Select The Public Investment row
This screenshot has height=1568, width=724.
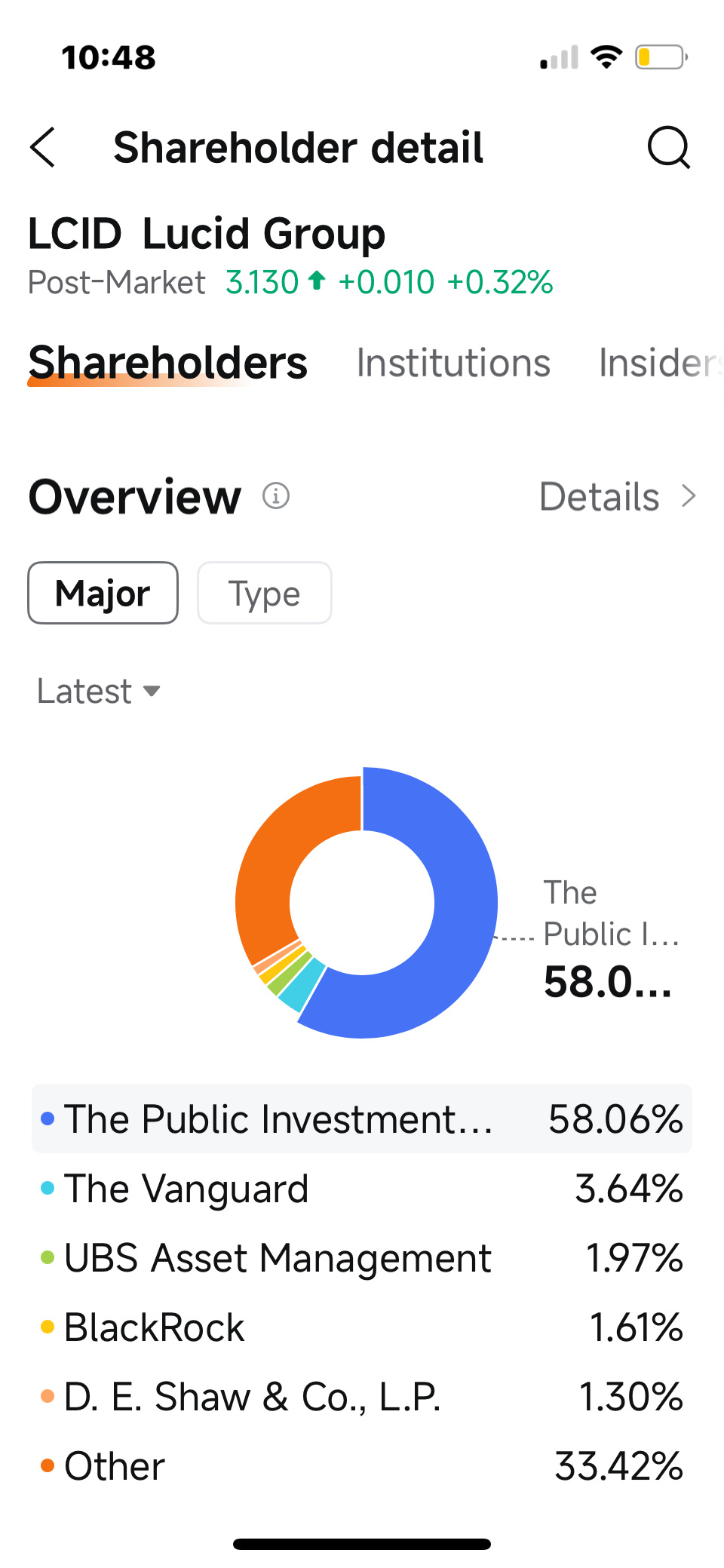[x=362, y=1118]
